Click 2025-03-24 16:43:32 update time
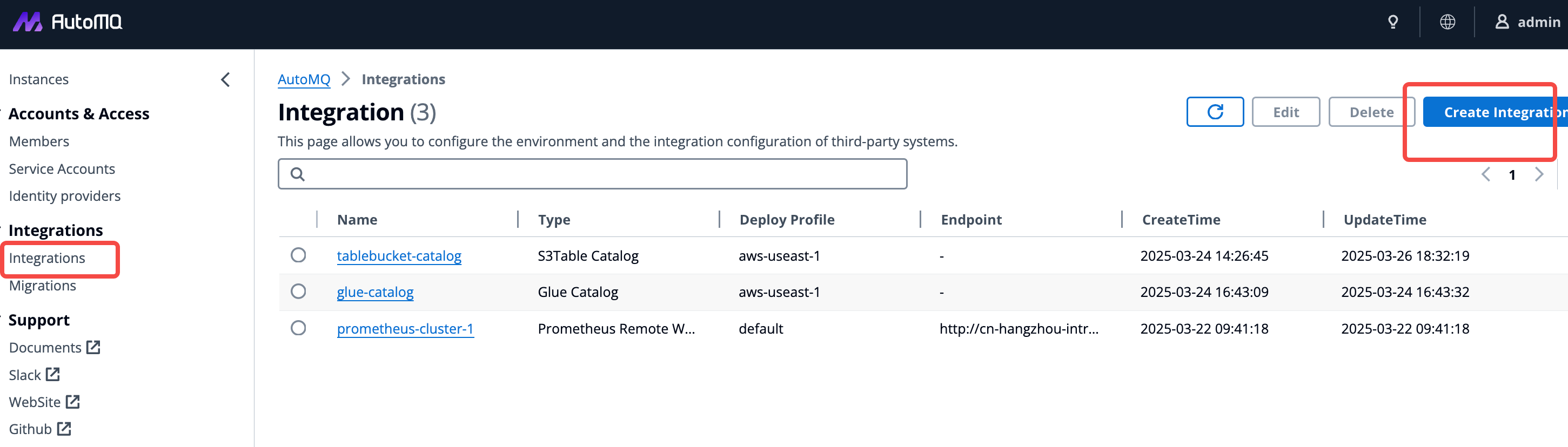The image size is (1568, 447). [x=1405, y=292]
